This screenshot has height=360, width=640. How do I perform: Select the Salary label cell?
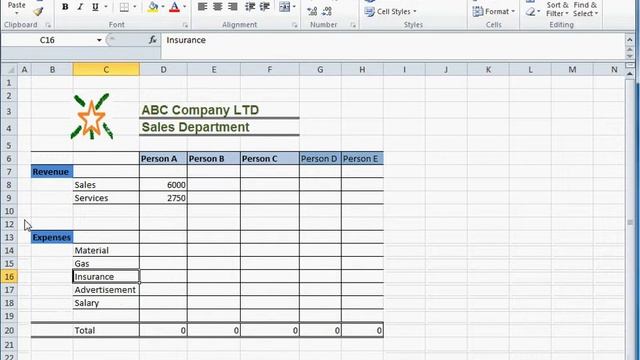click(106, 303)
